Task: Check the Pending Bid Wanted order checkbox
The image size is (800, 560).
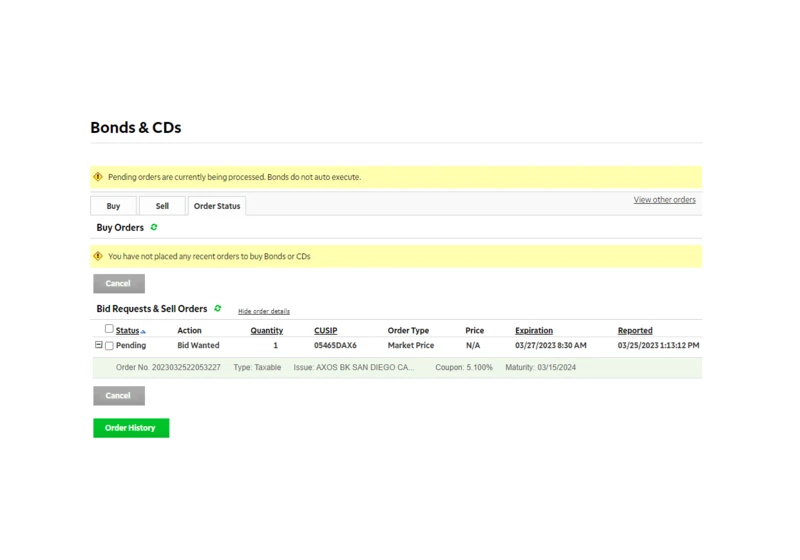Action: coord(109,346)
